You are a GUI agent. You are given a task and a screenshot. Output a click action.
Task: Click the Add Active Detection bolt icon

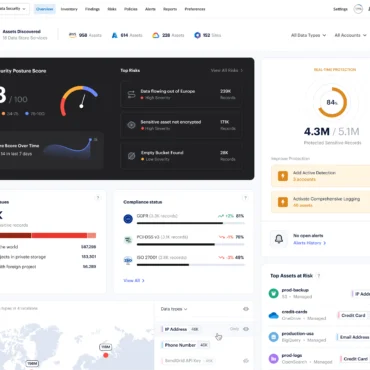coord(283,176)
